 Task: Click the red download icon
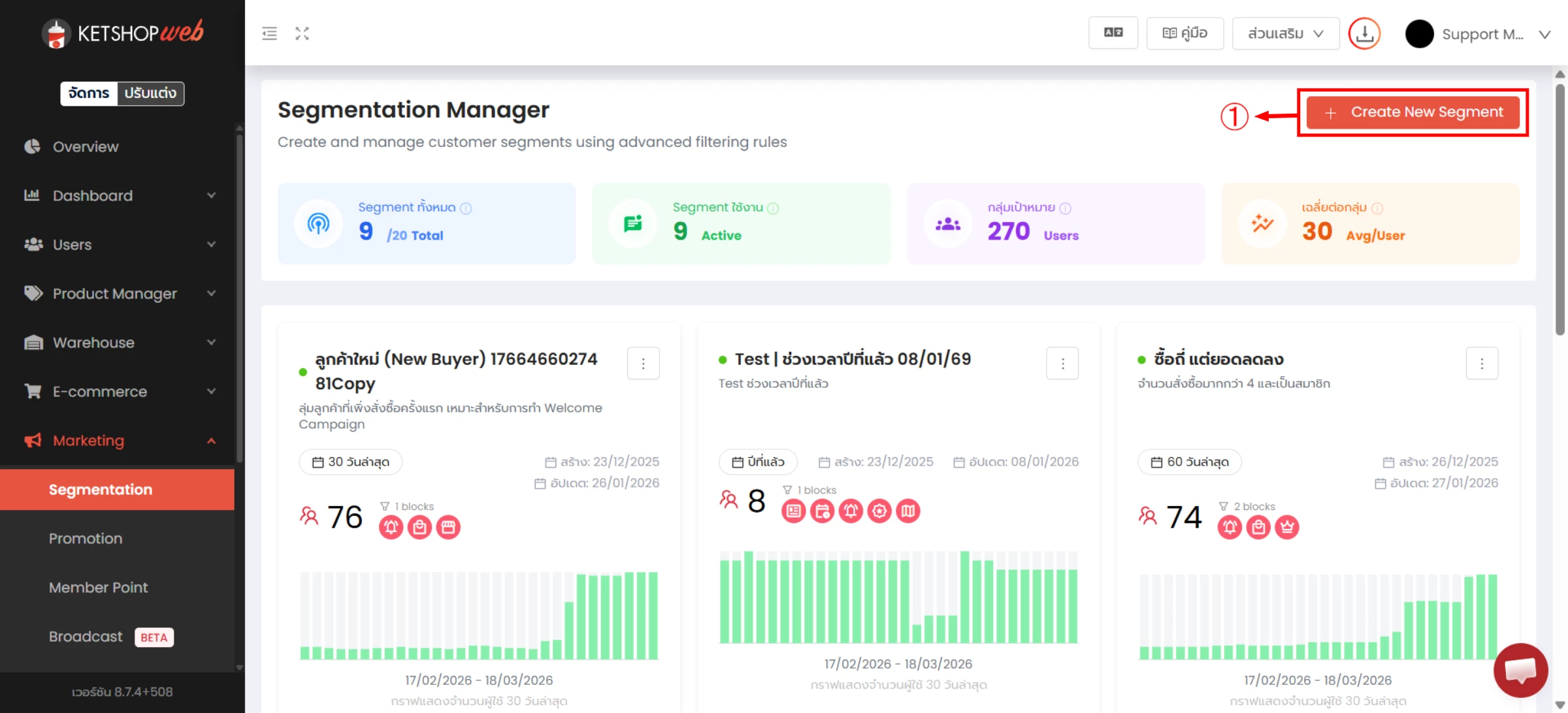(x=1364, y=33)
